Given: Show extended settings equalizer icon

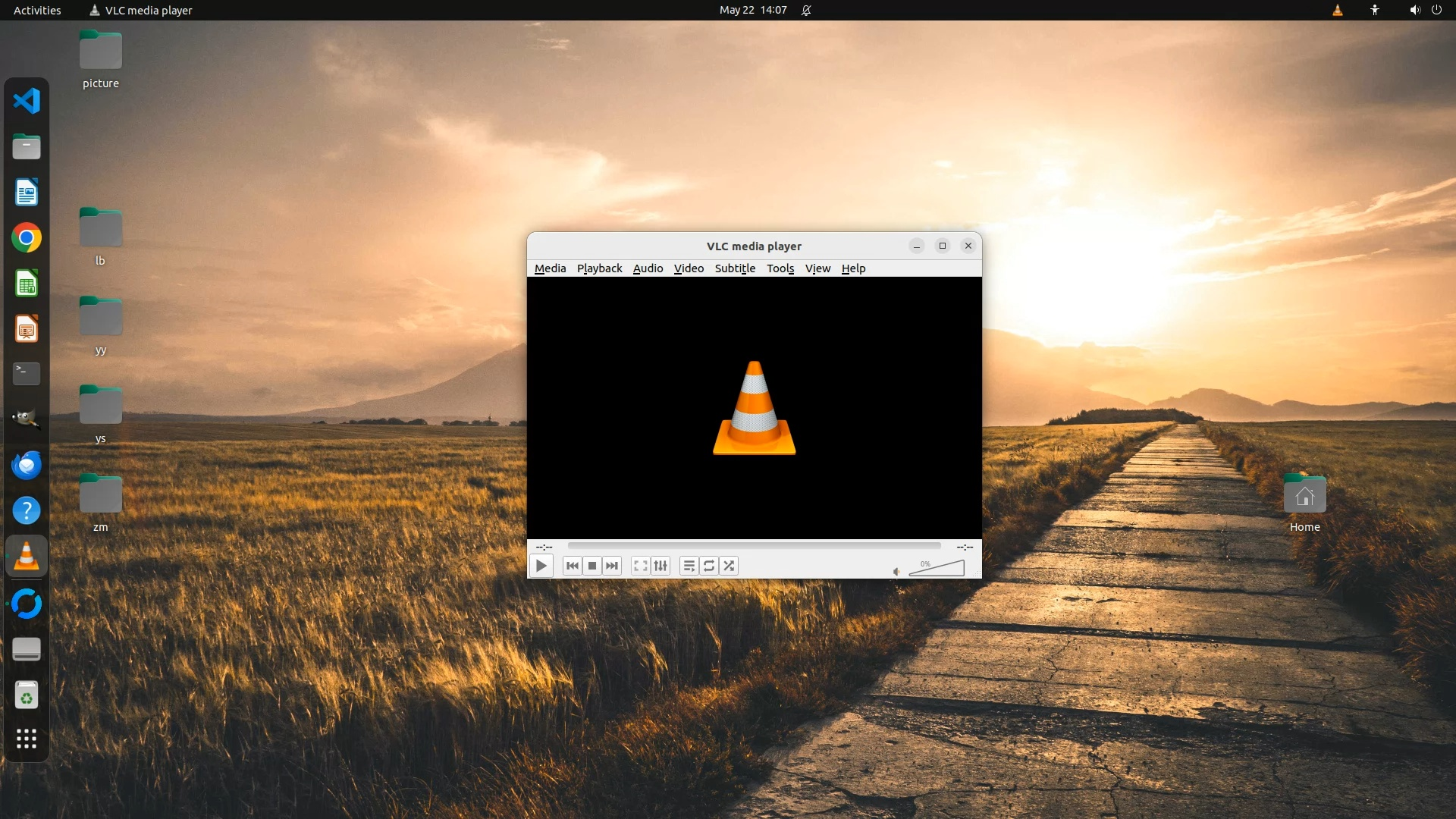Looking at the screenshot, I should 661,566.
